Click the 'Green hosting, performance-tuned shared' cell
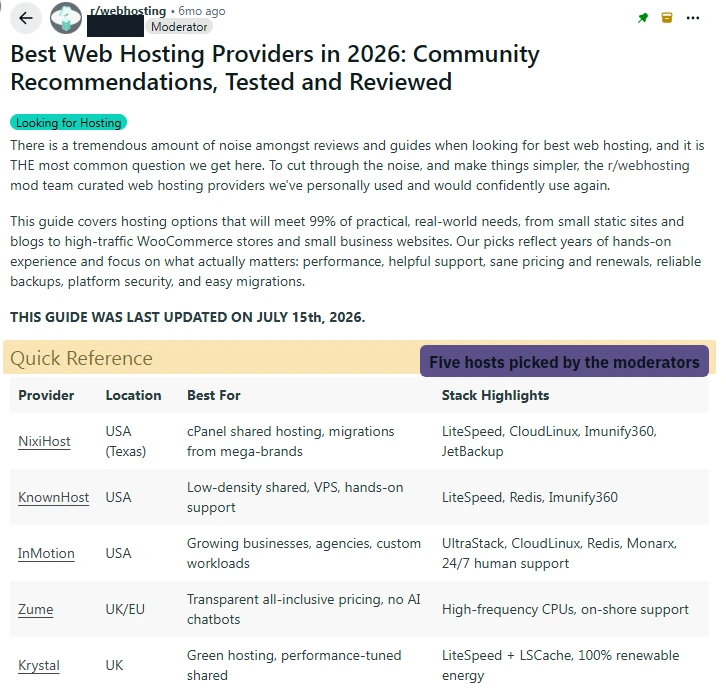Image resolution: width=726 pixels, height=694 pixels. click(294, 665)
